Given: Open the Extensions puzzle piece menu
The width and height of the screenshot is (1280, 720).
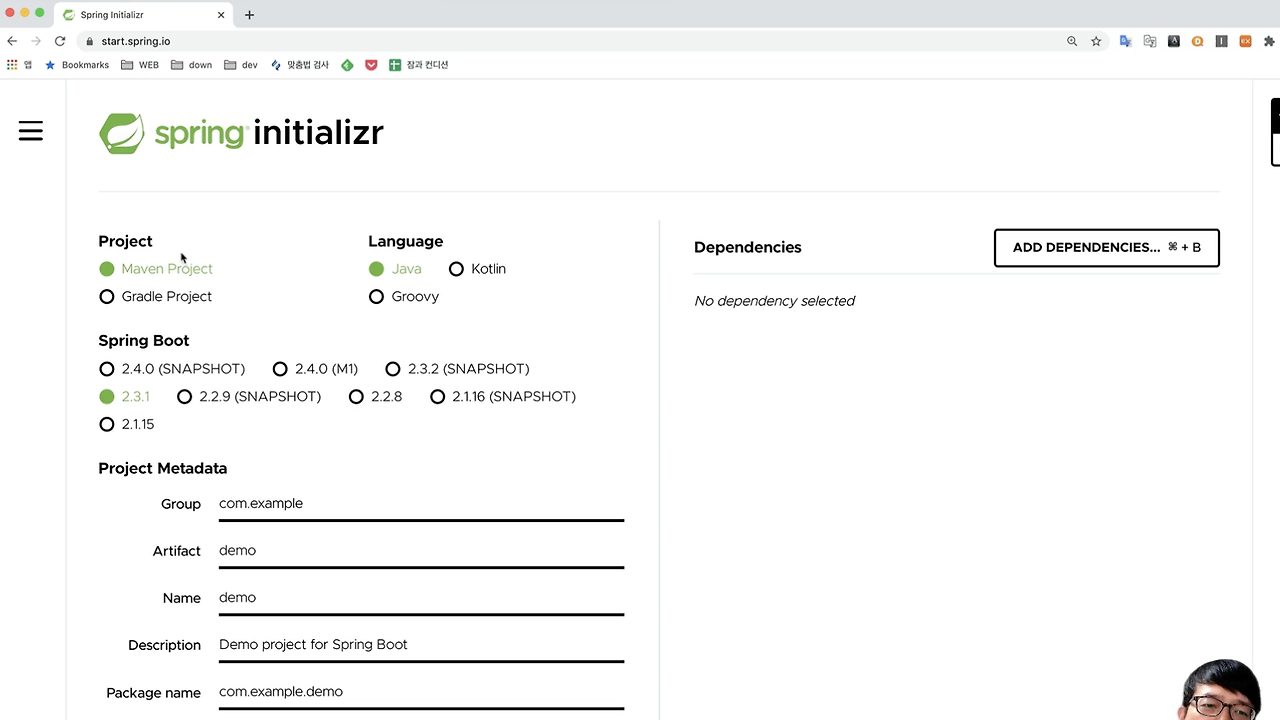Looking at the screenshot, I should (x=1270, y=41).
